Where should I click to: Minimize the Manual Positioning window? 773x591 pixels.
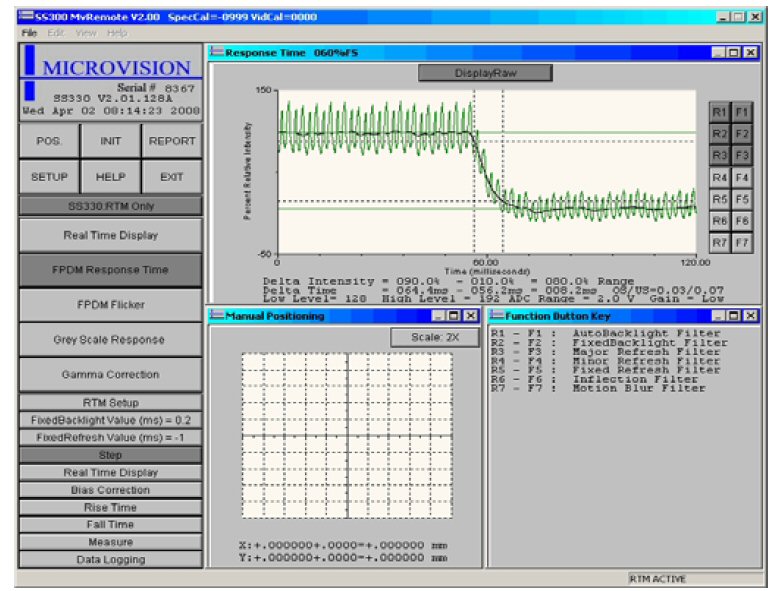point(438,315)
